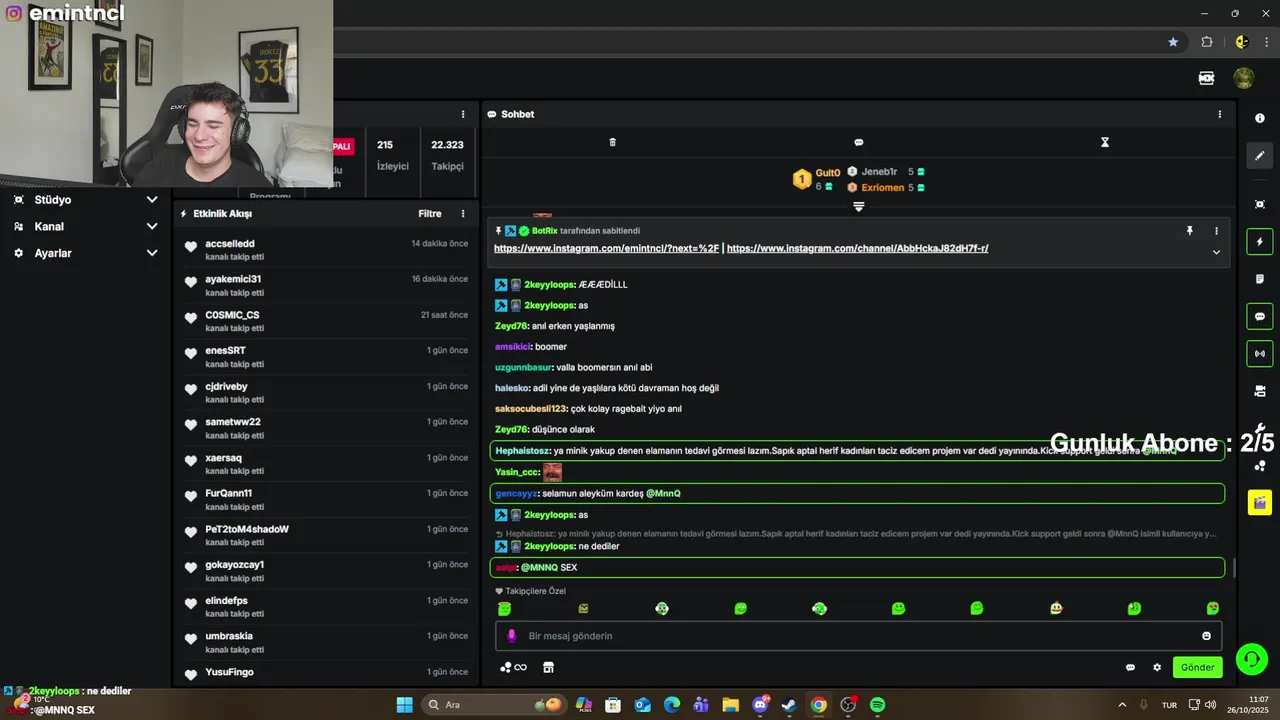
Task: Click username gencayyz in chat
Action: (x=516, y=493)
